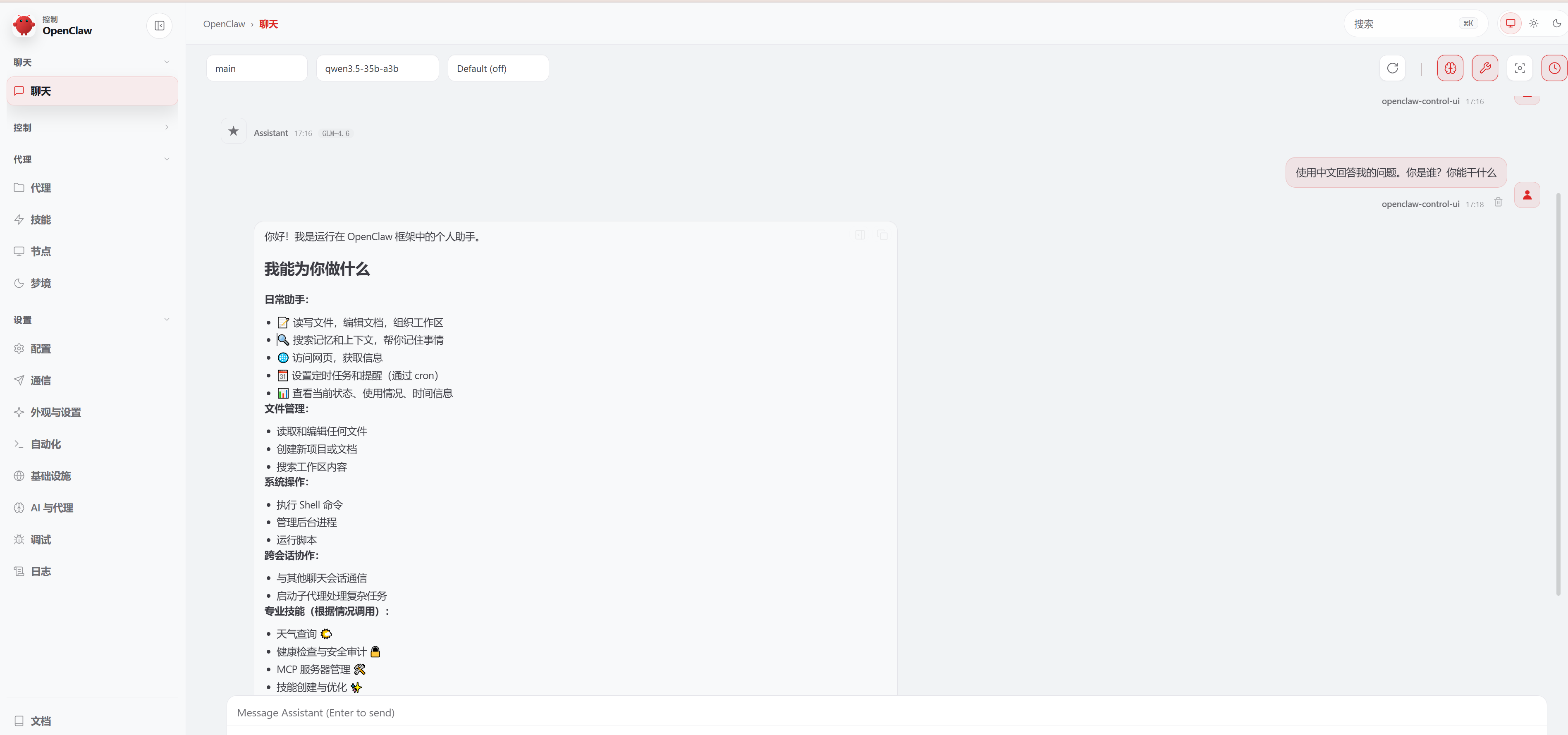Open 通信 with the paper plane icon

[x=93, y=380]
